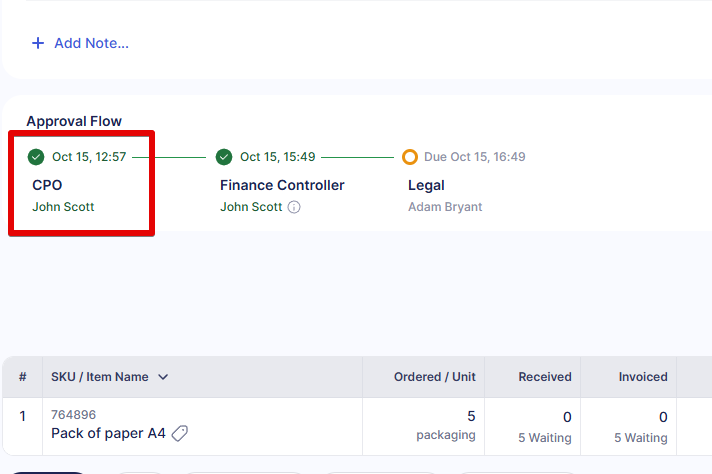Click the Invoiced column header
Image resolution: width=712 pixels, height=474 pixels.
[643, 377]
